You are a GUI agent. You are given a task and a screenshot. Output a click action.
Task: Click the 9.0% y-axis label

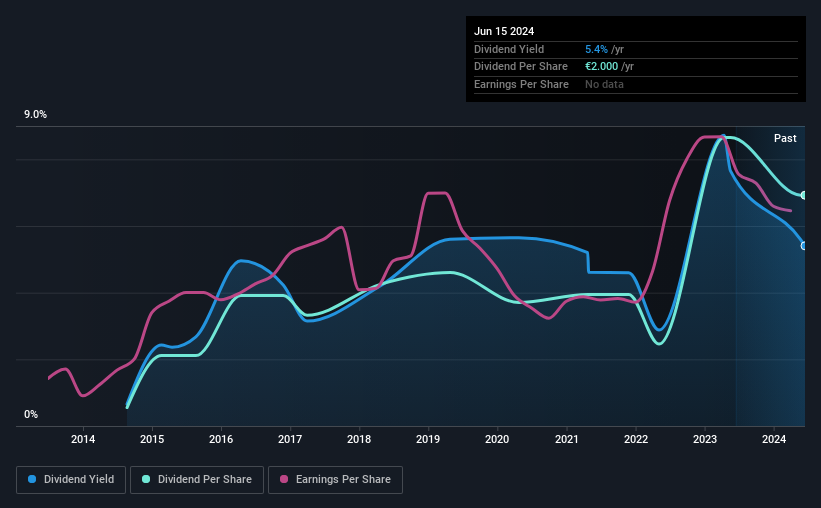(35, 115)
